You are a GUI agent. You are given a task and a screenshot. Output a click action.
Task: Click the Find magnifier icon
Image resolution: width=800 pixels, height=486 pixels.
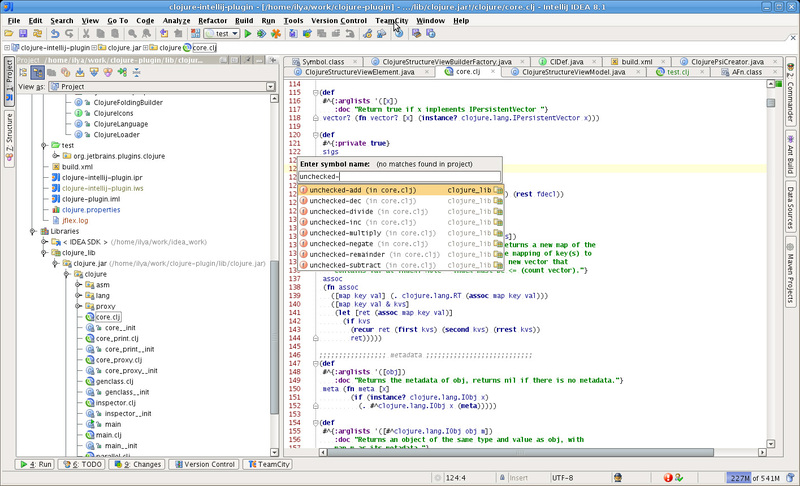[132, 34]
